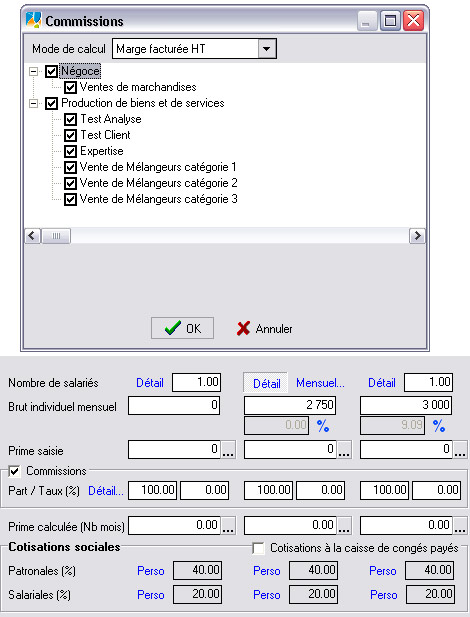This screenshot has height=617, width=470.
Task: Uncheck the Négoce checkbox
Action: (x=51, y=71)
